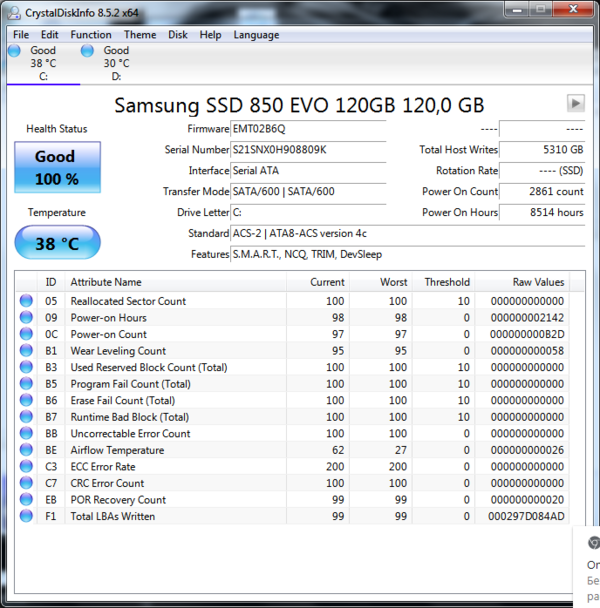
Task: Click the Health Status label
Action: [x=57, y=129]
